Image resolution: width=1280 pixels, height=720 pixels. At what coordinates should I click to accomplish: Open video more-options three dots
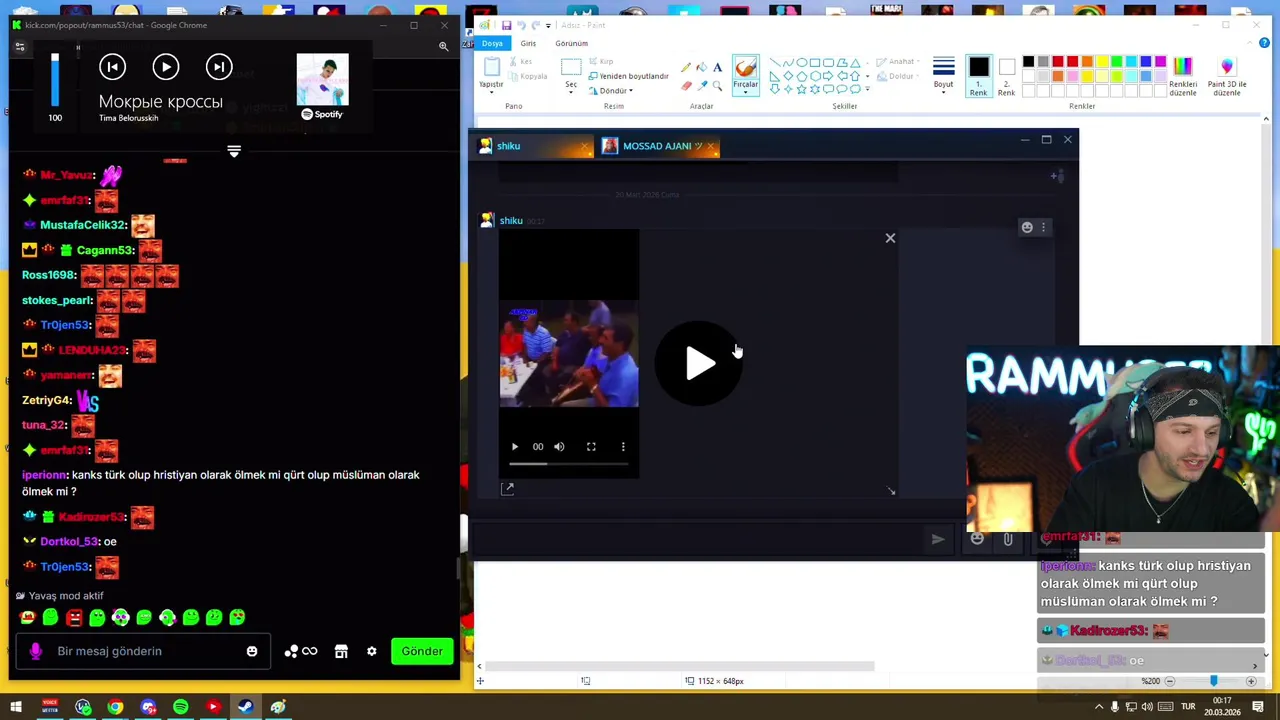(623, 447)
